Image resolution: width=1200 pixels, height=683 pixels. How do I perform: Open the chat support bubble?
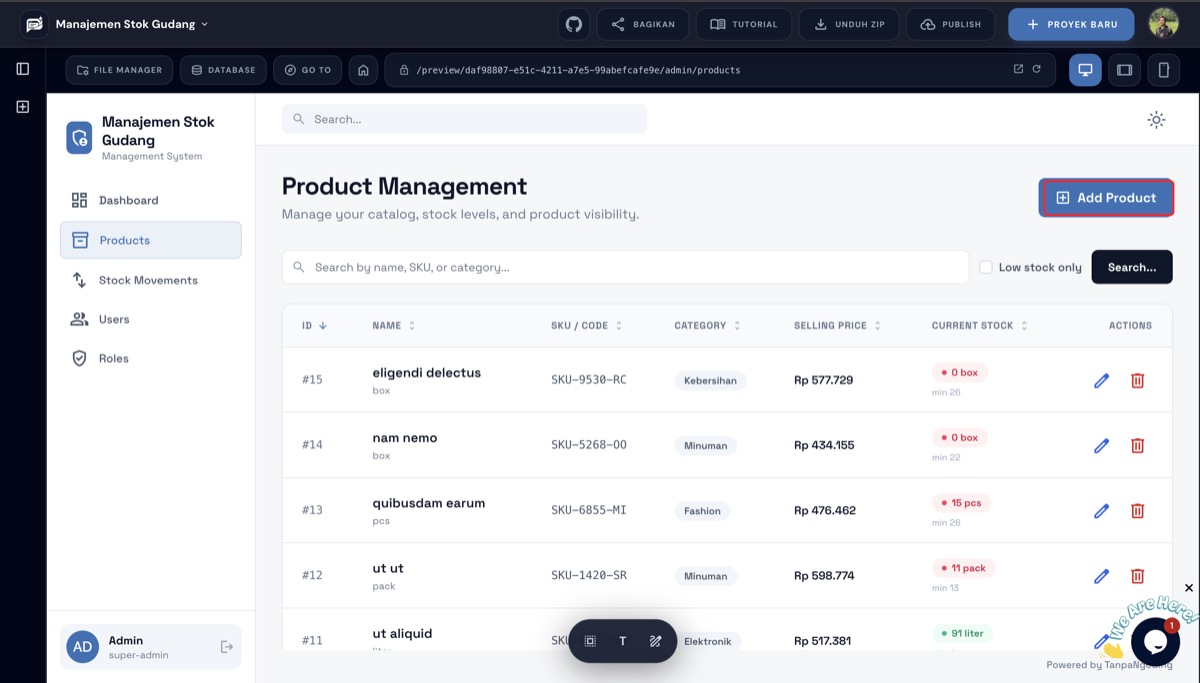[1155, 641]
